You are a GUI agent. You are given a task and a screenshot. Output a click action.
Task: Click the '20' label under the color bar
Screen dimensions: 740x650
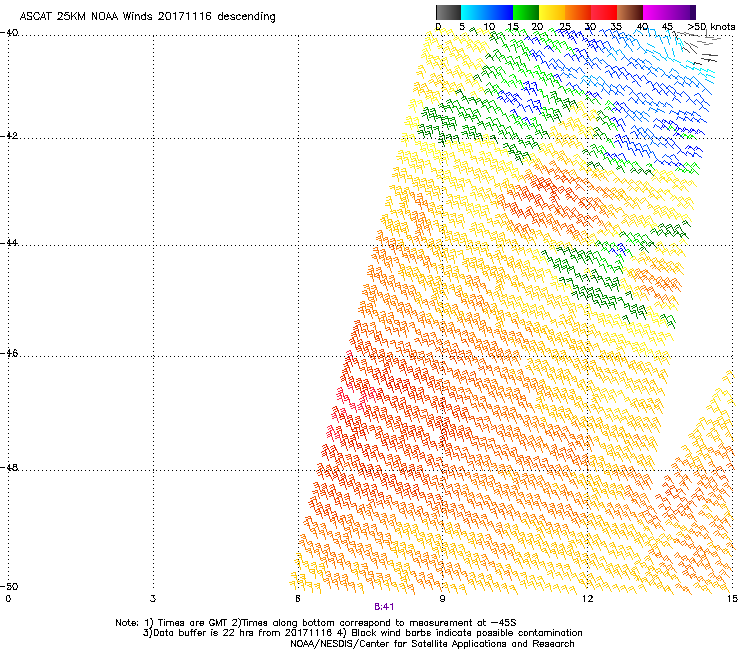coord(538,27)
